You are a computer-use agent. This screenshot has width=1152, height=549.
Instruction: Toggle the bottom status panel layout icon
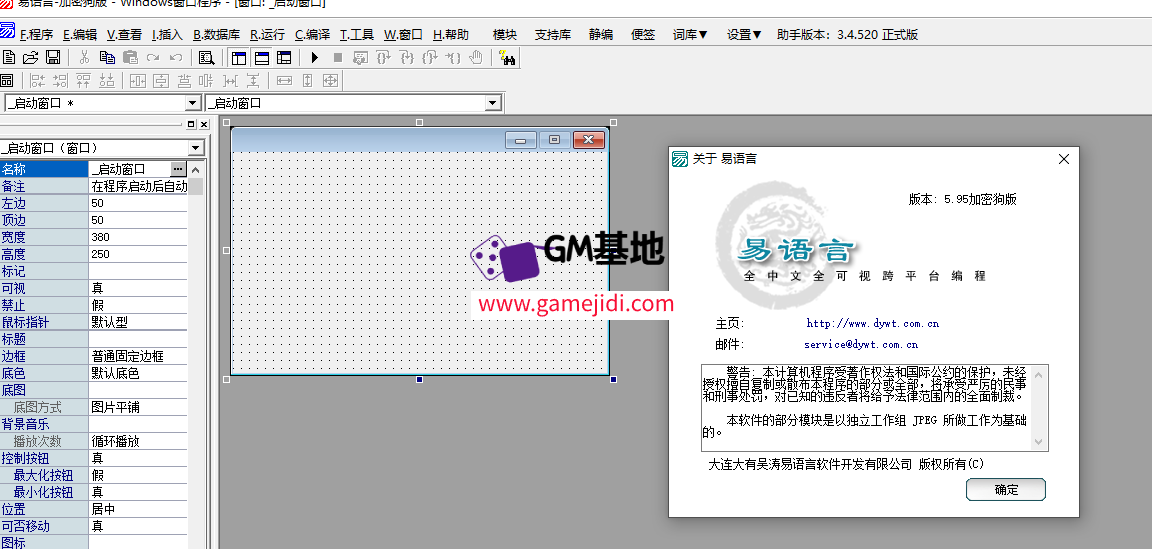click(x=262, y=57)
